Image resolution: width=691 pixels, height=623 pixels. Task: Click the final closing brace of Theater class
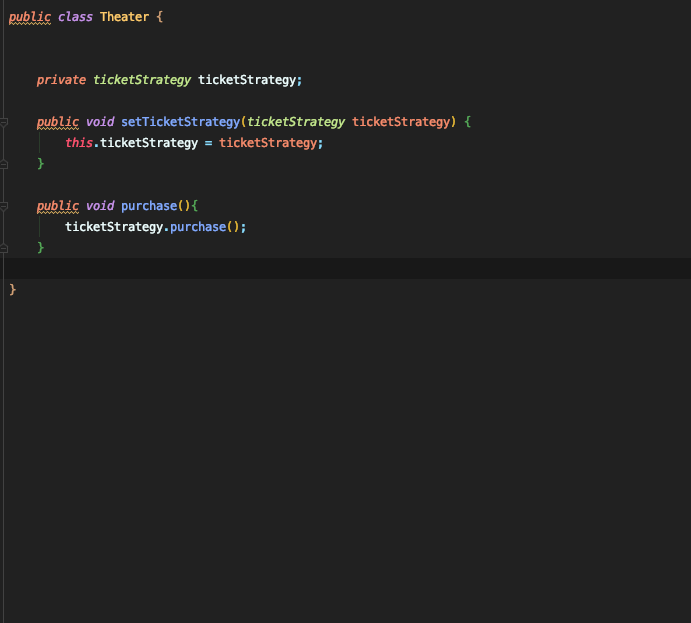(x=12, y=289)
